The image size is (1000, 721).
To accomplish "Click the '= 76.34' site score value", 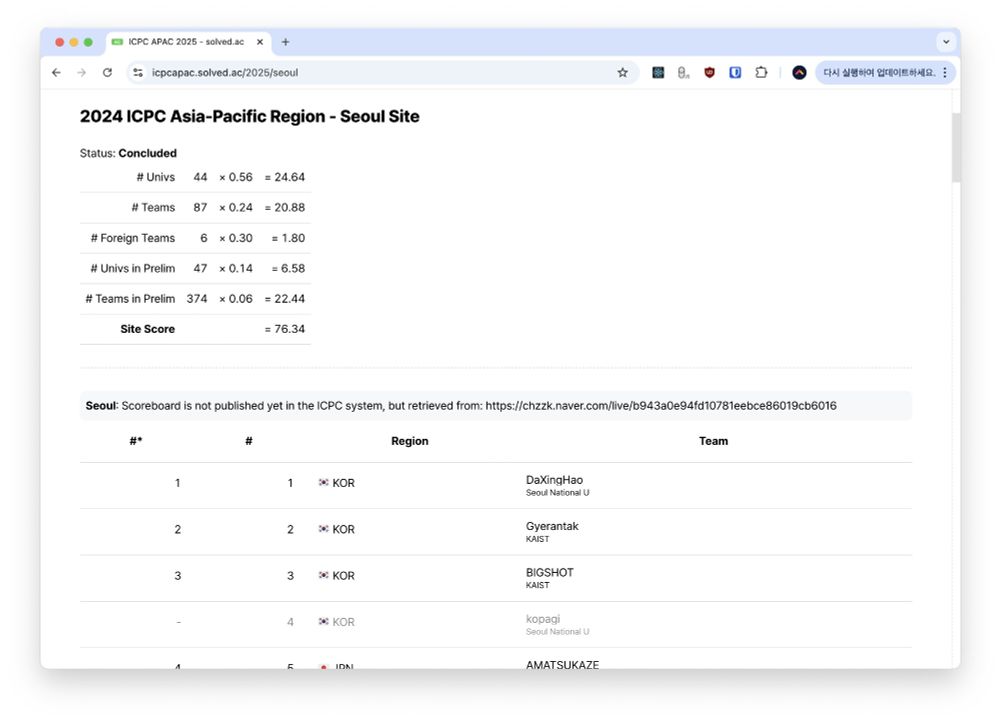I will point(284,329).
